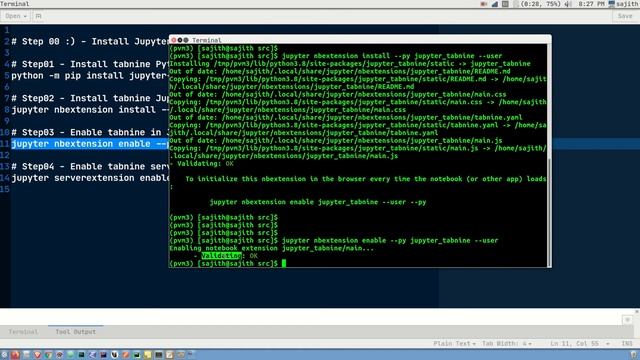The width and height of the screenshot is (640, 360).
Task: Click line 'python -m pip install jupyter-'
Action: click(x=90, y=76)
